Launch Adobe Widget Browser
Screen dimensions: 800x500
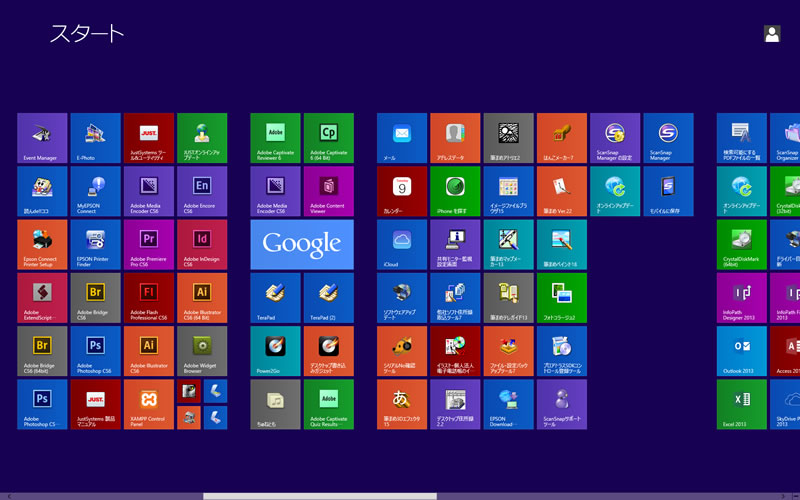pyautogui.click(x=202, y=352)
